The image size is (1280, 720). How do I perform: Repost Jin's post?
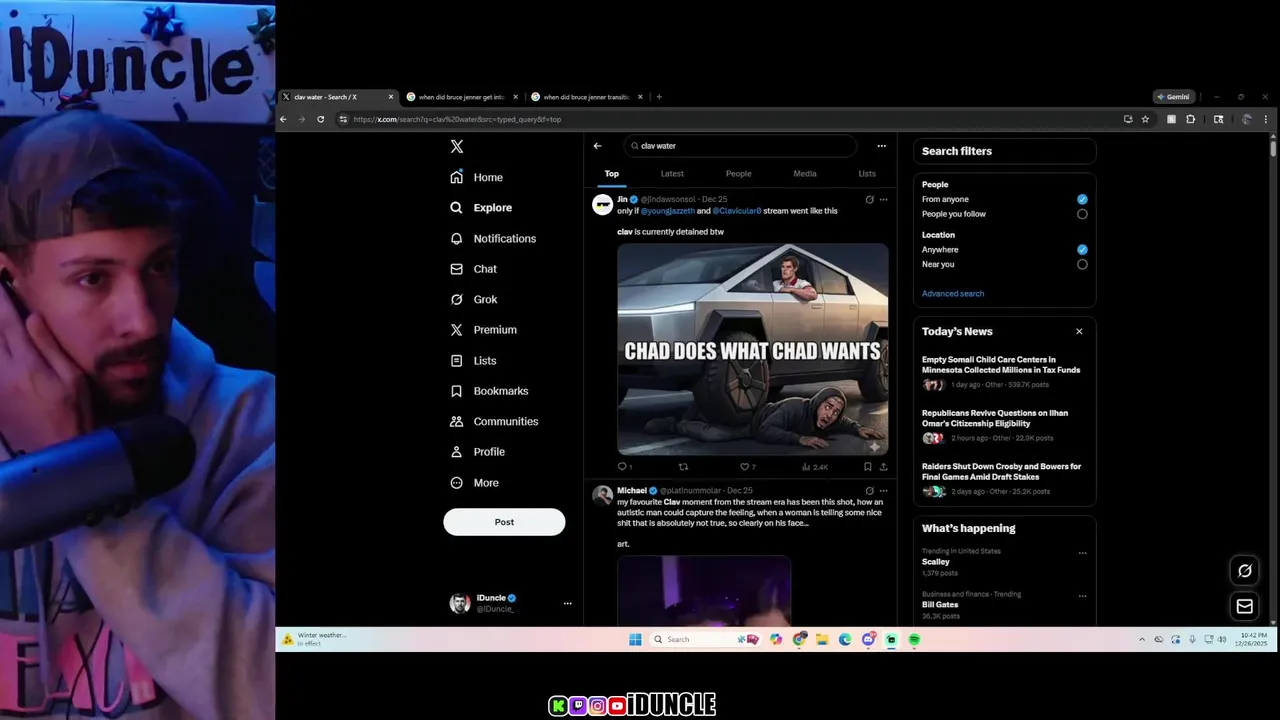[x=684, y=467]
